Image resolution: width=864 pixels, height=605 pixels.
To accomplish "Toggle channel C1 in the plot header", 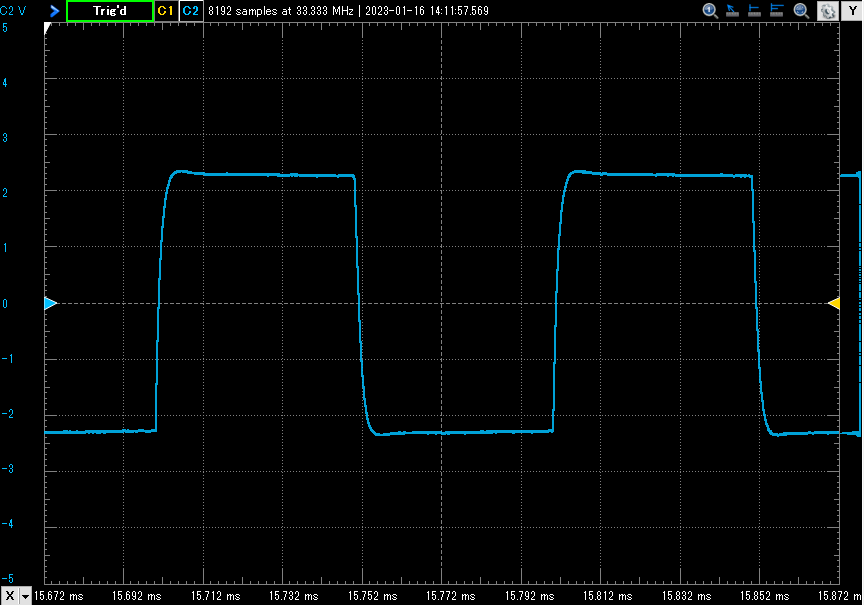I will tap(165, 10).
